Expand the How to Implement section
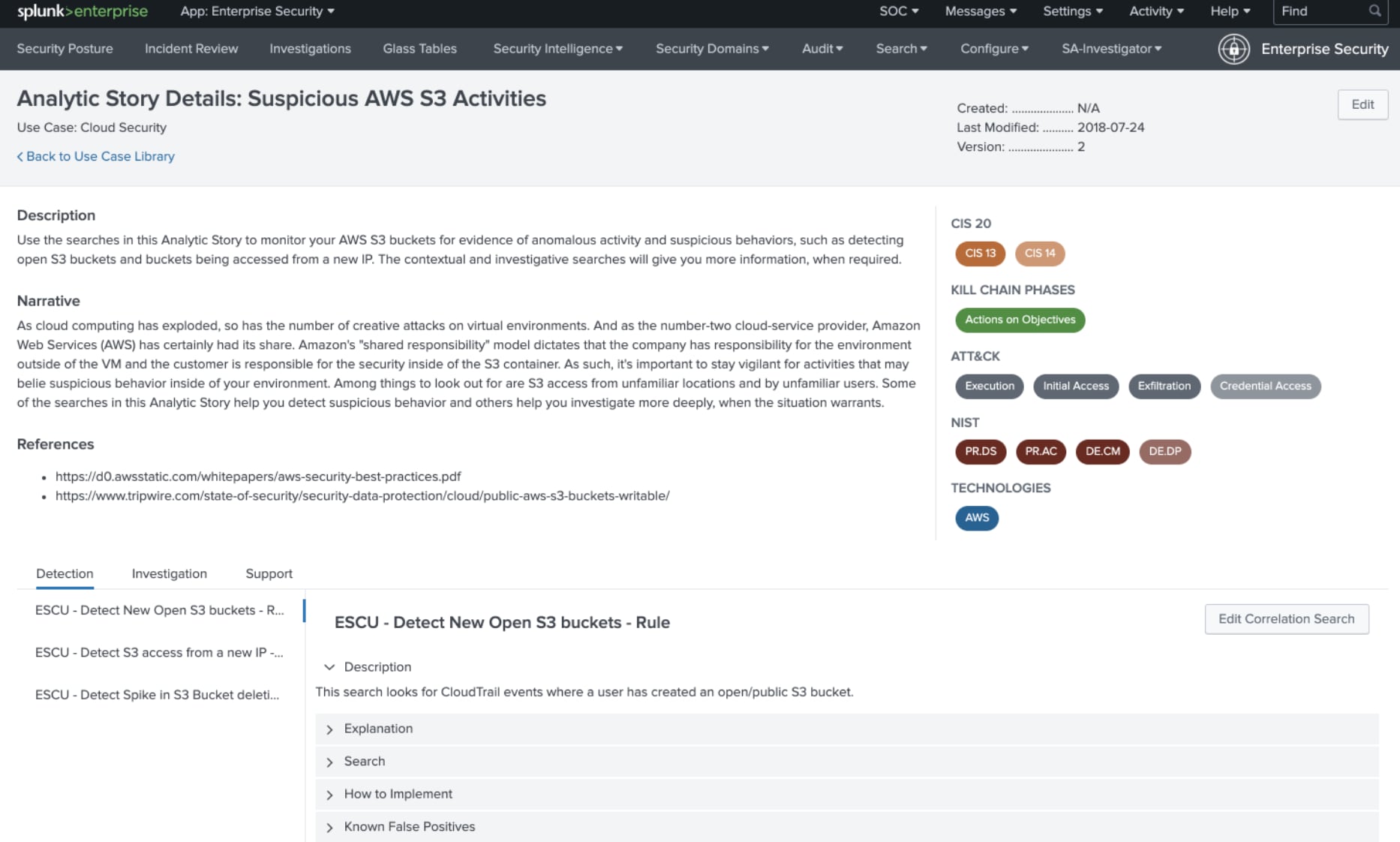Viewport: 1400px width, 842px height. pos(846,794)
